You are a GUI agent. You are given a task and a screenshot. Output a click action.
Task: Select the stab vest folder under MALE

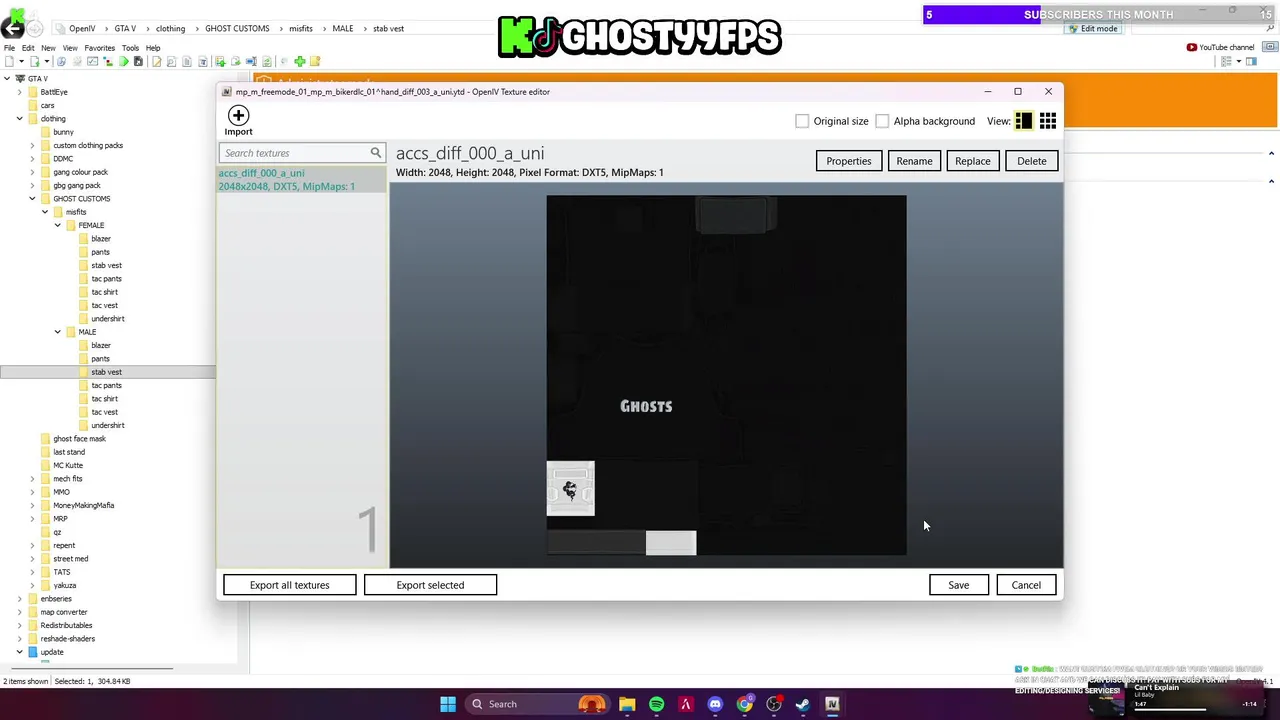click(106, 372)
